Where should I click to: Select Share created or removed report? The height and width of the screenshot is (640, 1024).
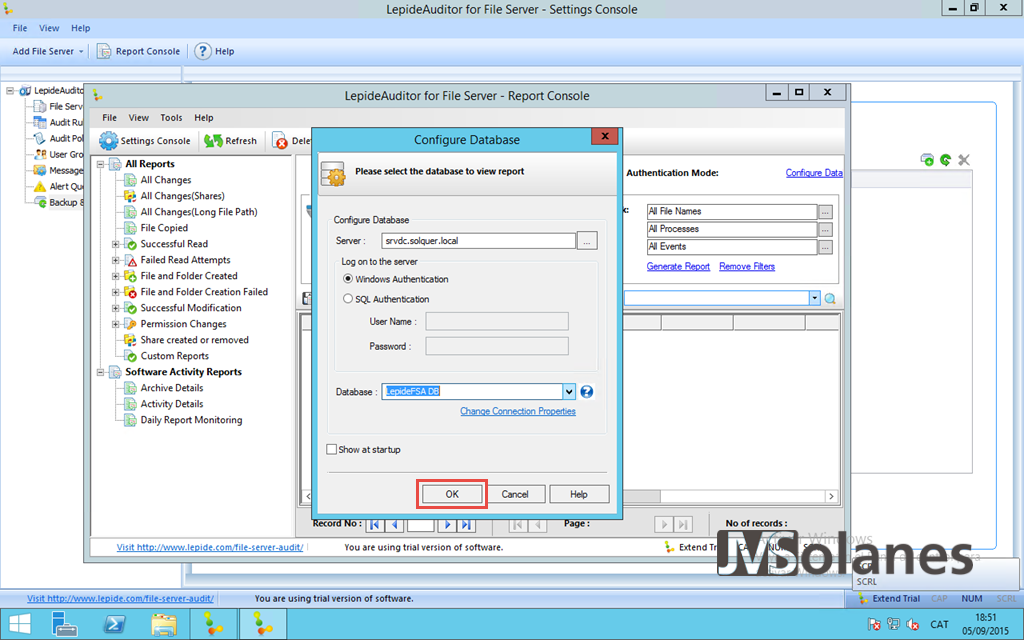(x=194, y=340)
